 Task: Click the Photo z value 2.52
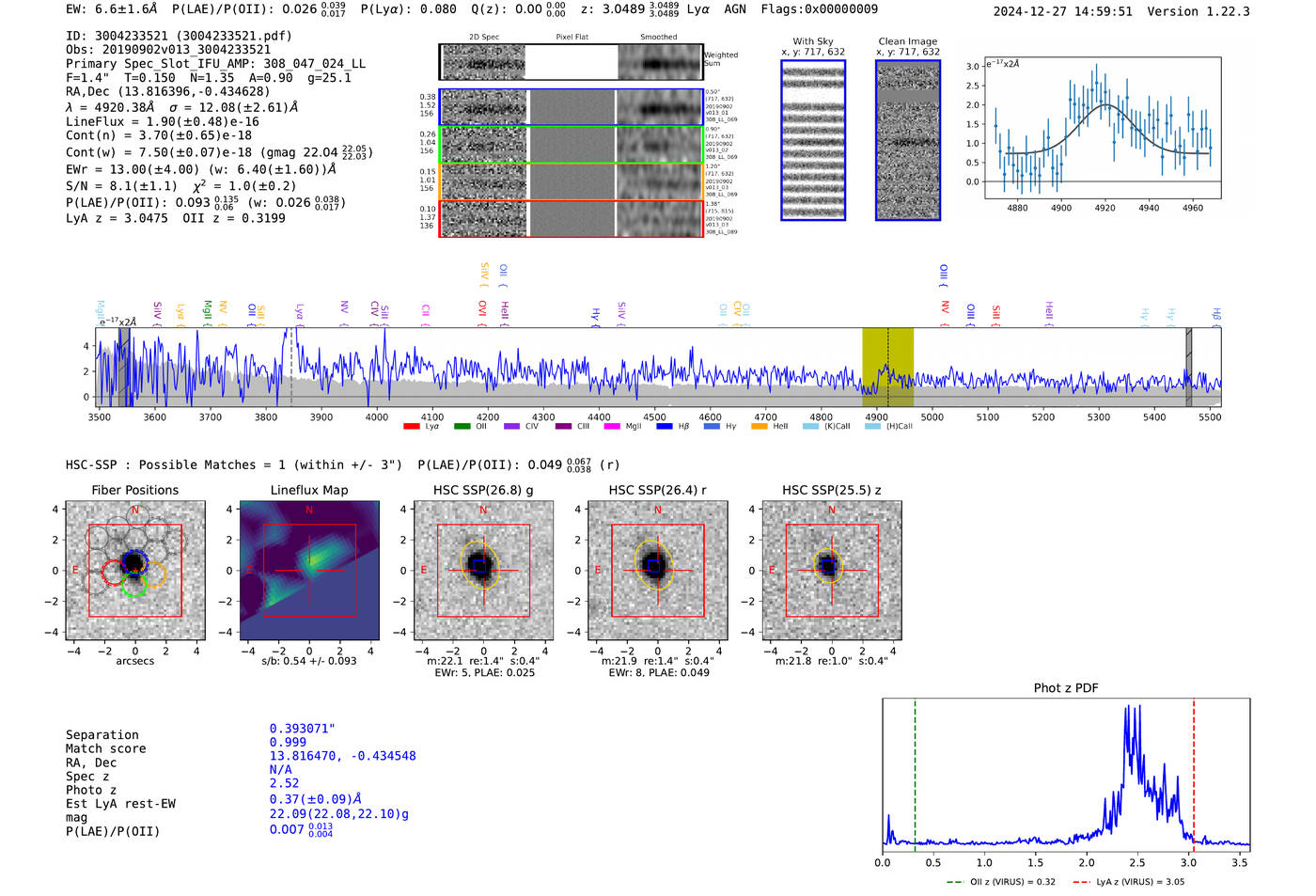pos(284,783)
